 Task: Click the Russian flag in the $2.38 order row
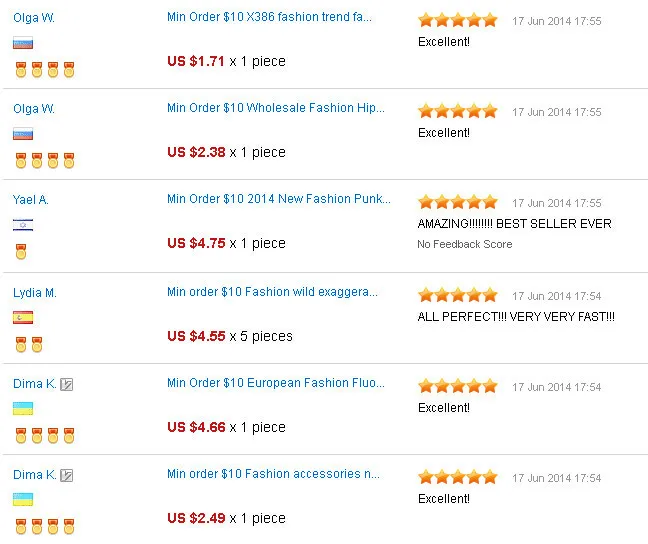[23, 134]
